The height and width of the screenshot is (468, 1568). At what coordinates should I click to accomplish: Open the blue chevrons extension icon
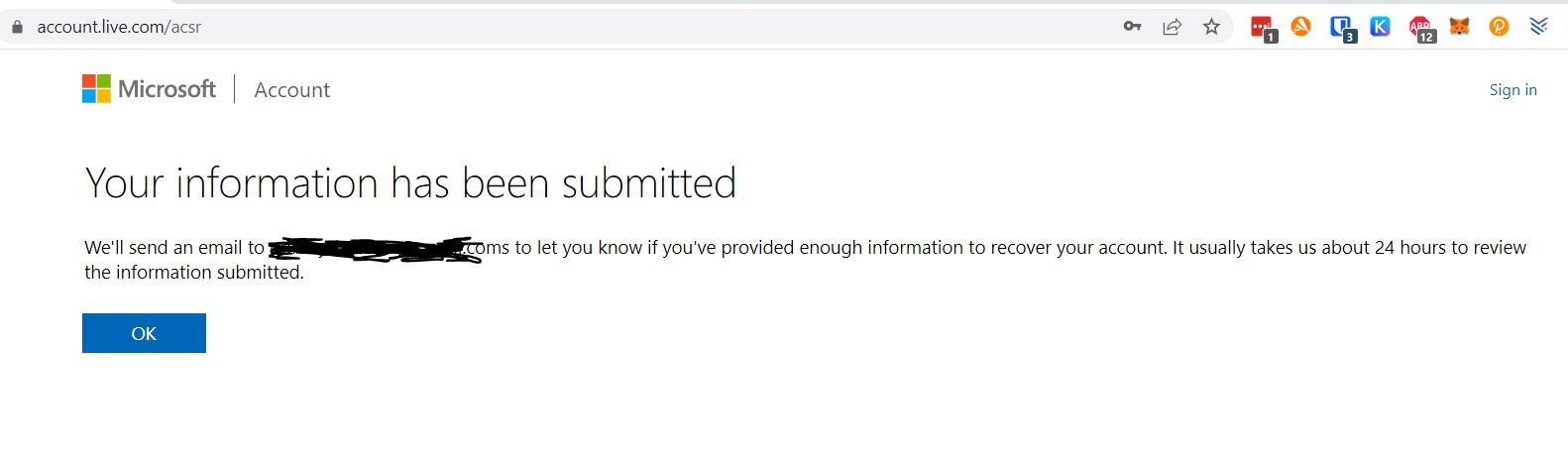click(x=1538, y=27)
